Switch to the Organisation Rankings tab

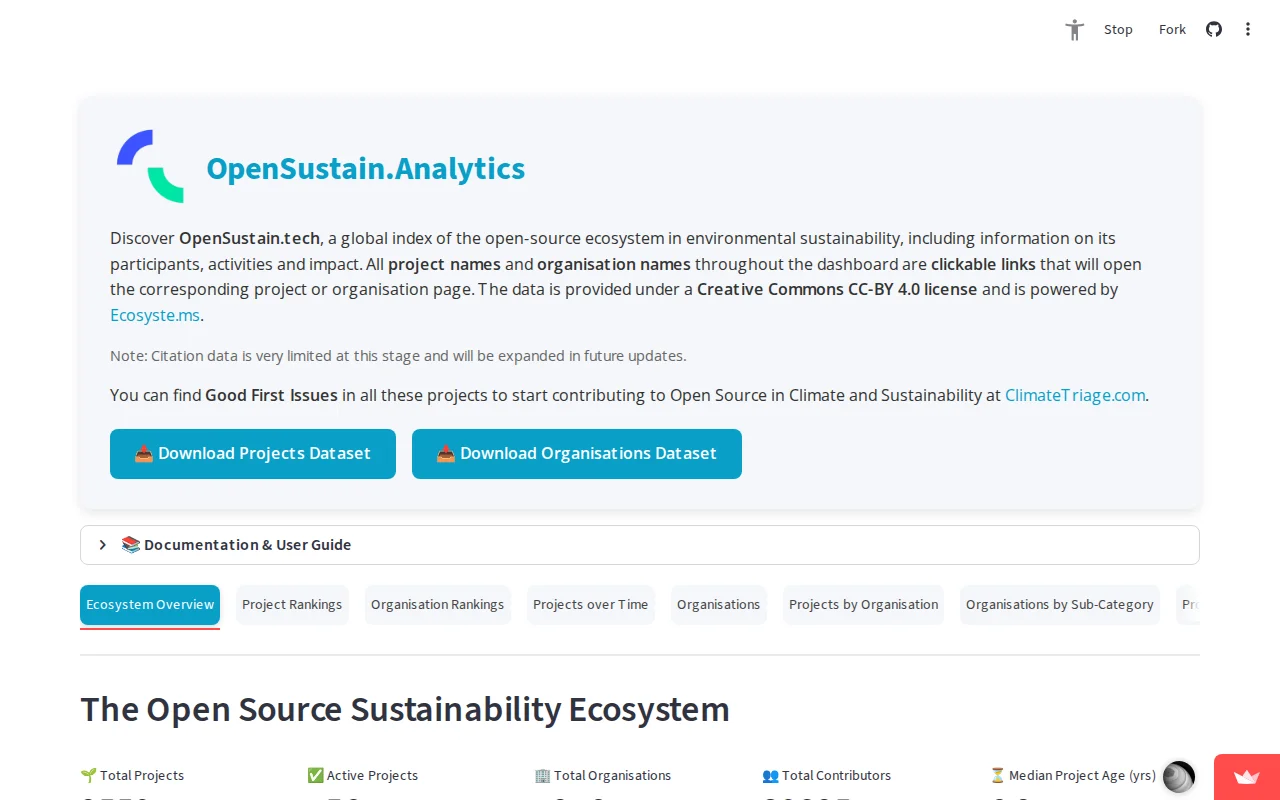click(x=438, y=605)
